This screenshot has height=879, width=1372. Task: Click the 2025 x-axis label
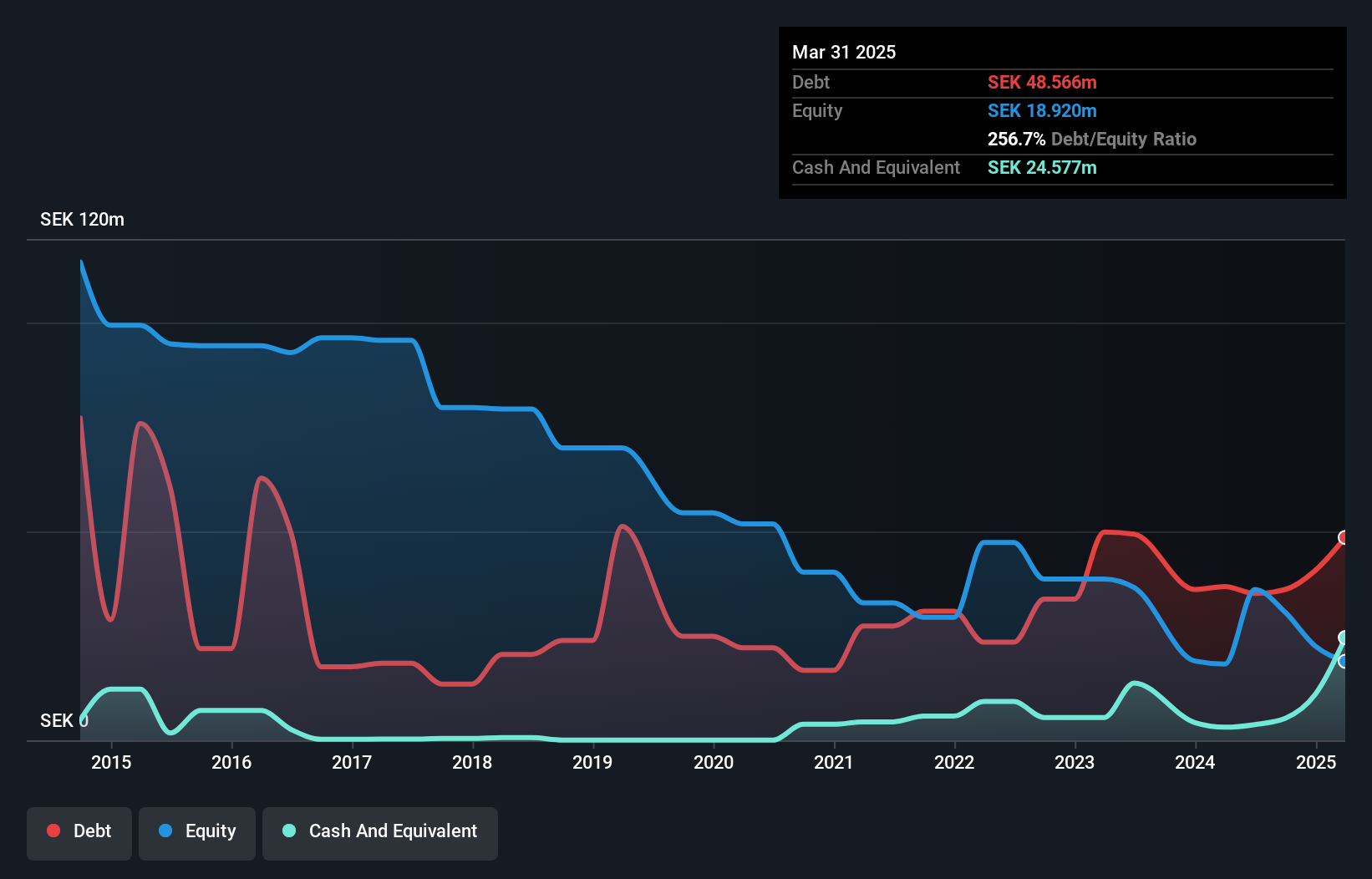(x=1316, y=762)
